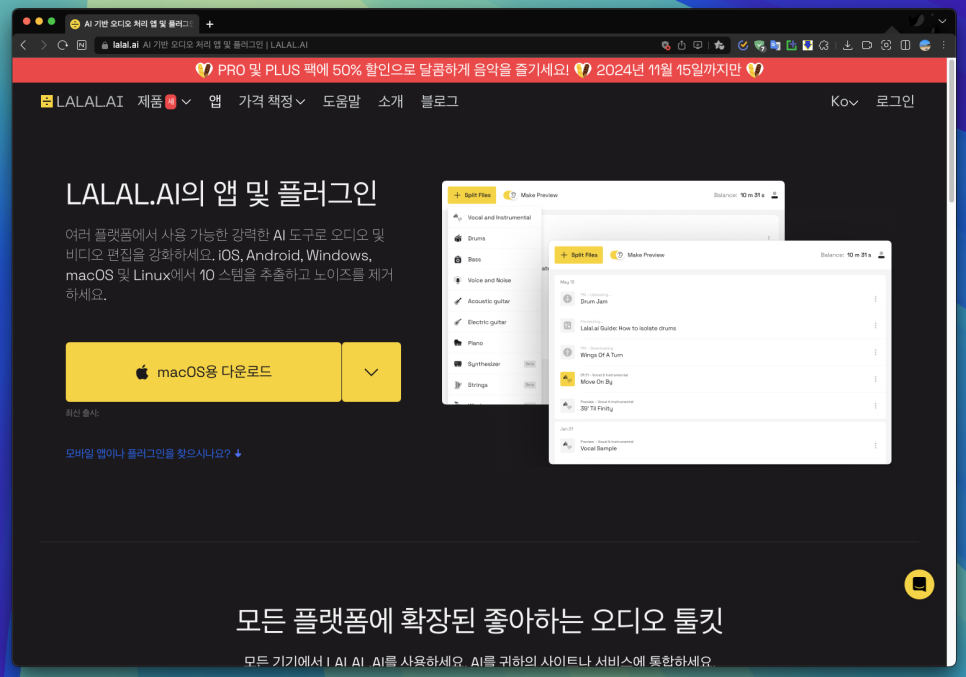The width and height of the screenshot is (966, 677).
Task: Bookmark this page with the star icon
Action: (x=719, y=45)
